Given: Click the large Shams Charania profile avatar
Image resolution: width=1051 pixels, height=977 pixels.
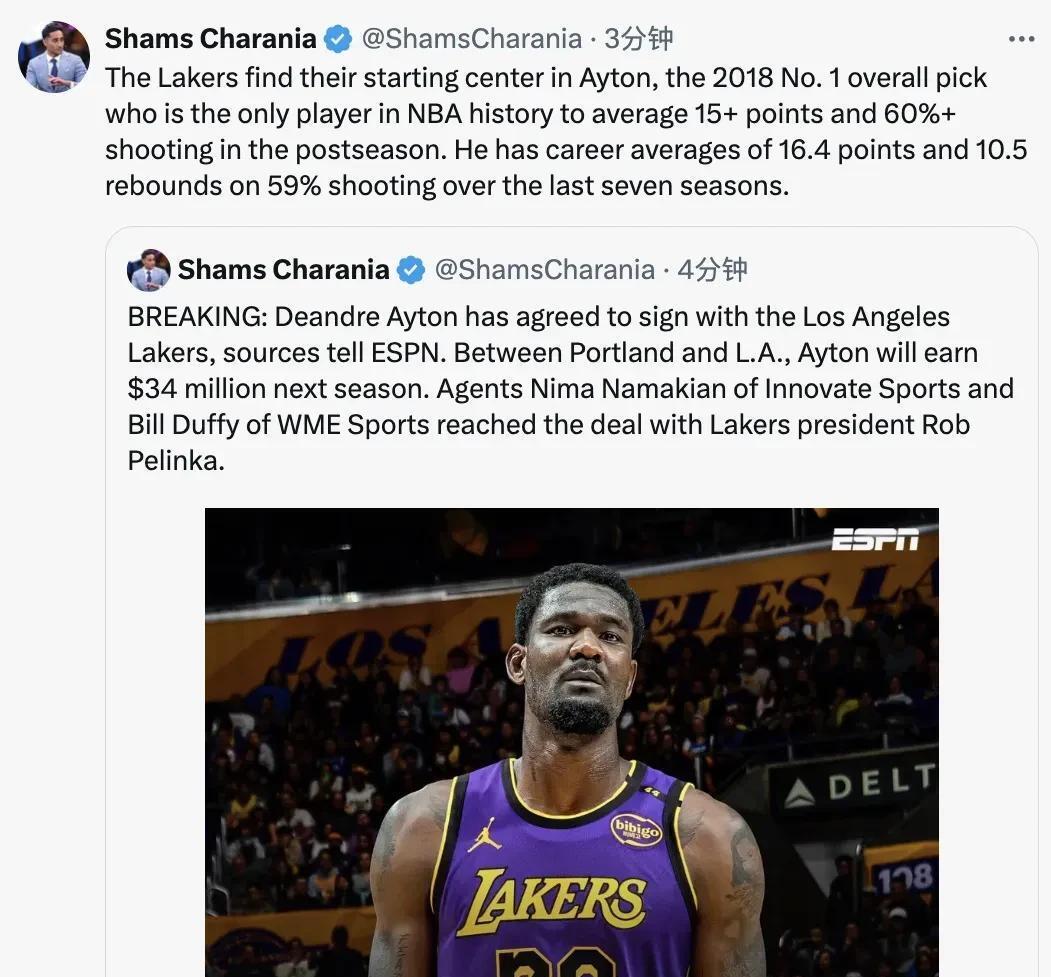Looking at the screenshot, I should pos(54,57).
